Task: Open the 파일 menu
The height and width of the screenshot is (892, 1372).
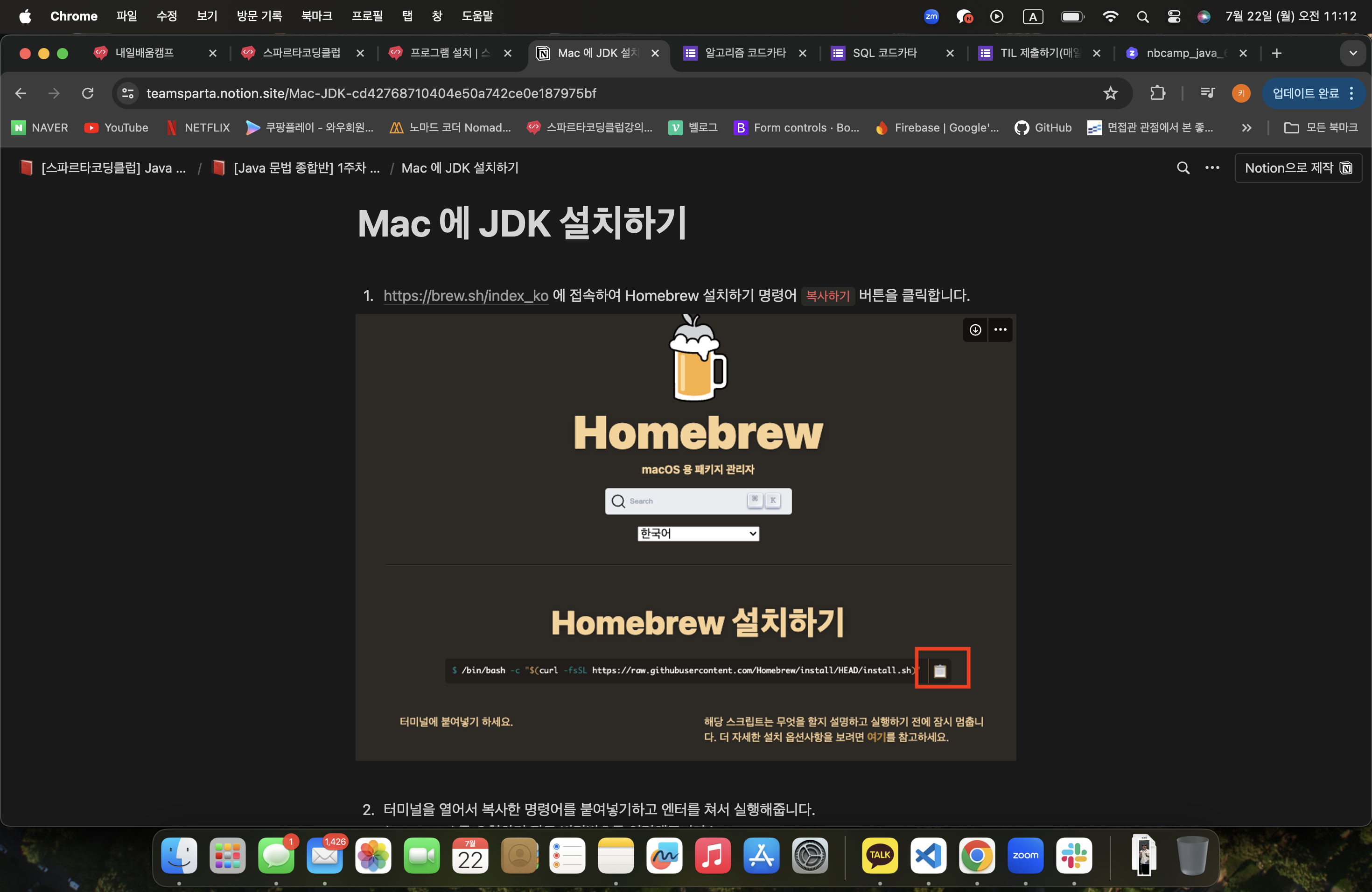Action: click(x=127, y=16)
